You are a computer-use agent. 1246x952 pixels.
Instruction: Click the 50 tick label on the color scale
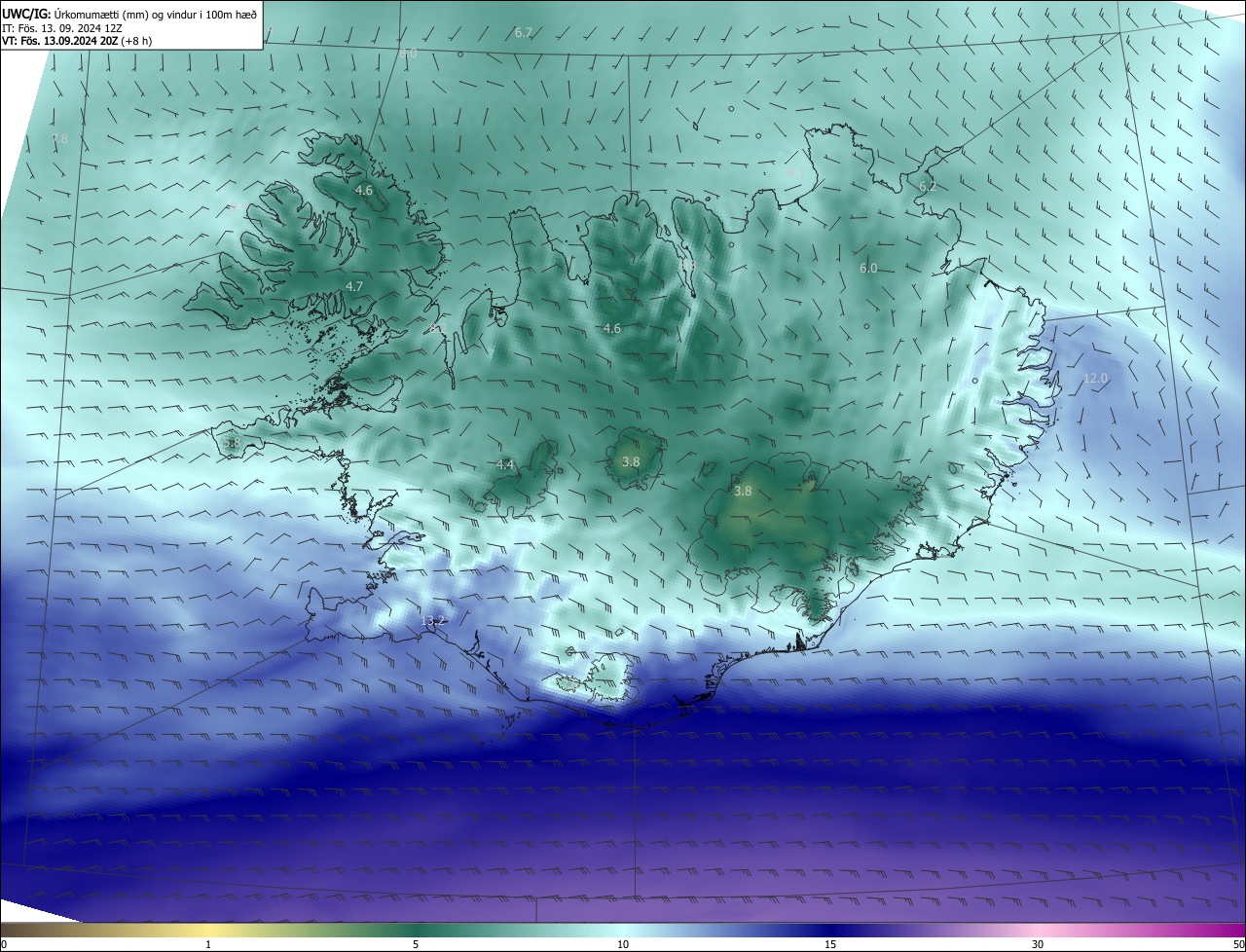1238,944
